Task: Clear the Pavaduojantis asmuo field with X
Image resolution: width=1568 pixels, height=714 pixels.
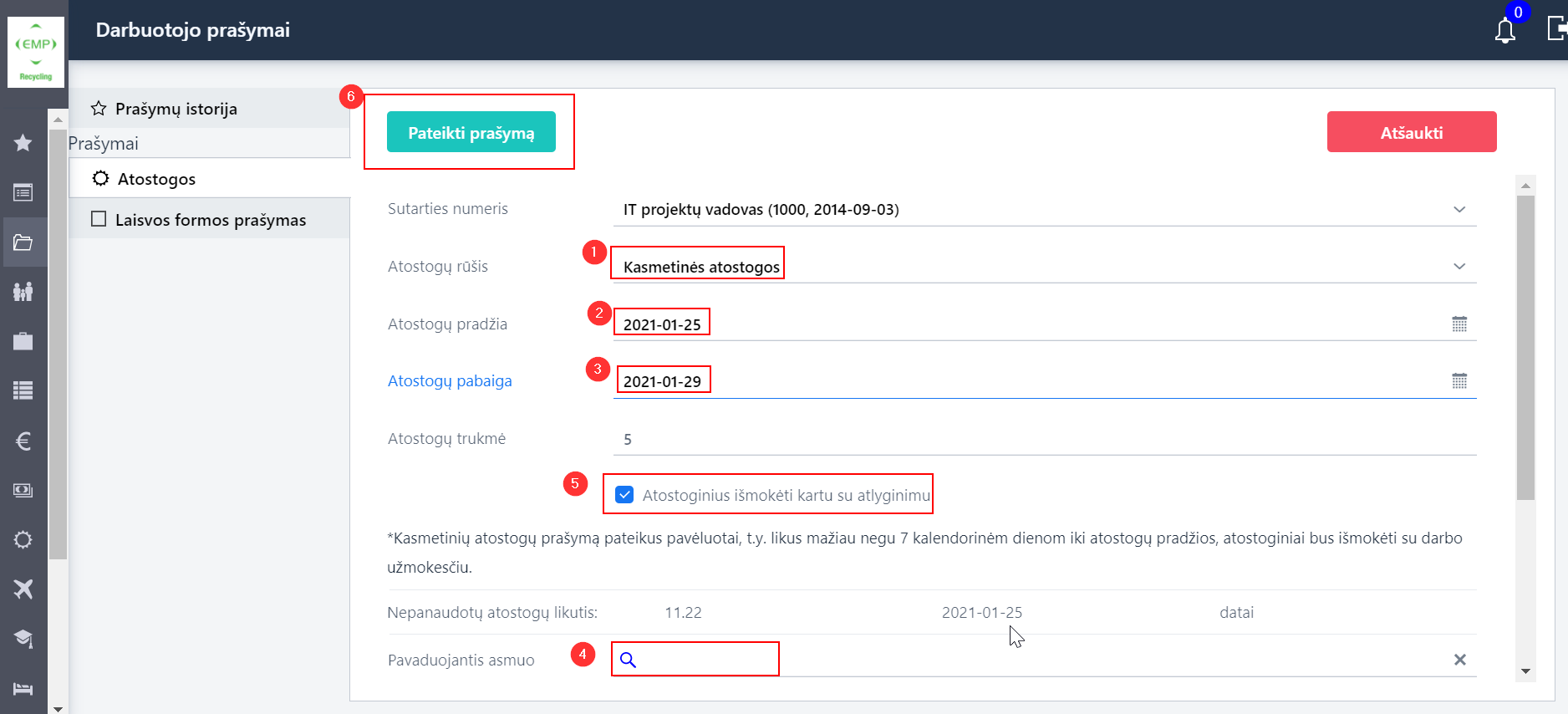Action: tap(1459, 660)
